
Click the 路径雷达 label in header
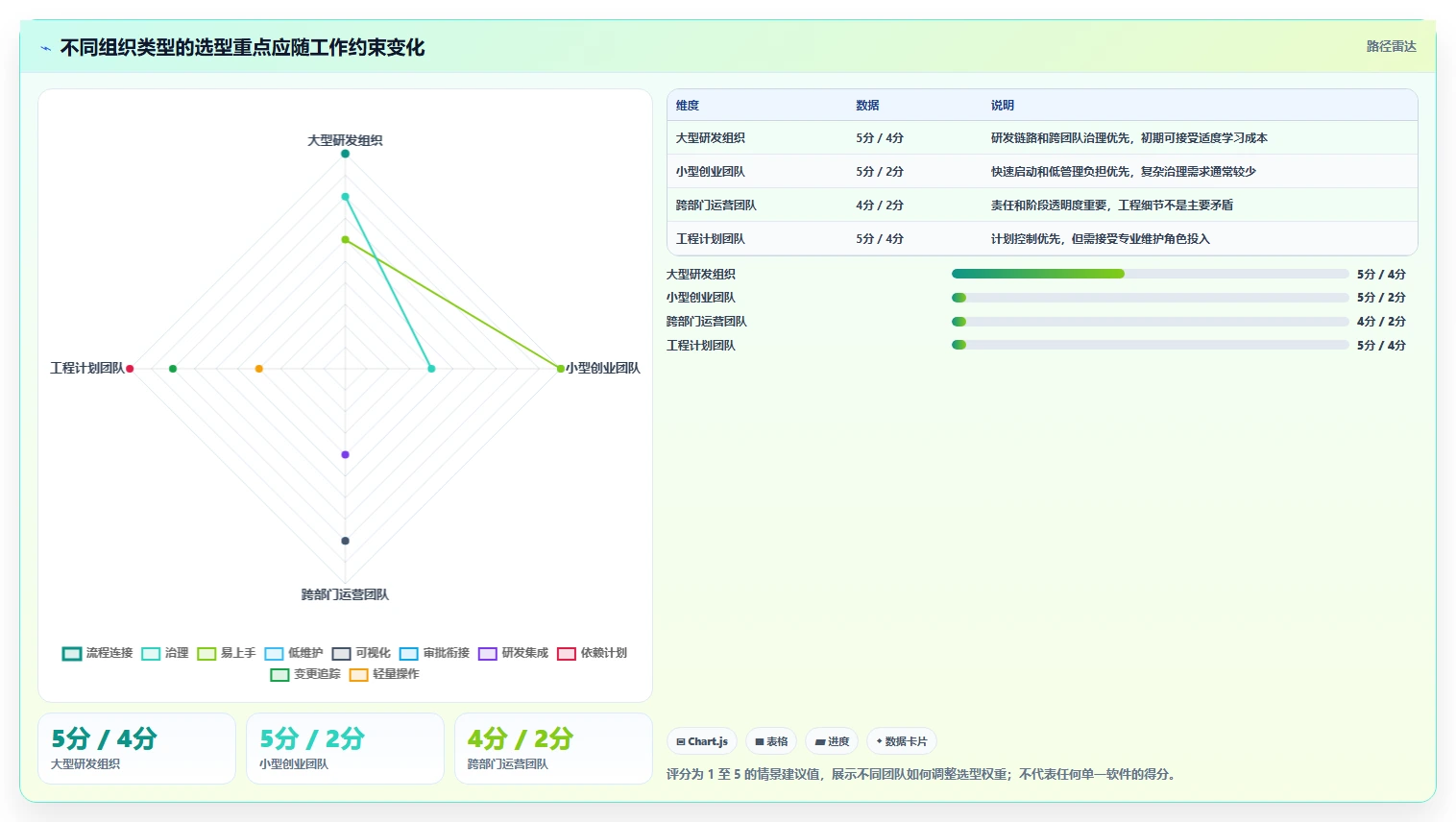pos(1391,46)
